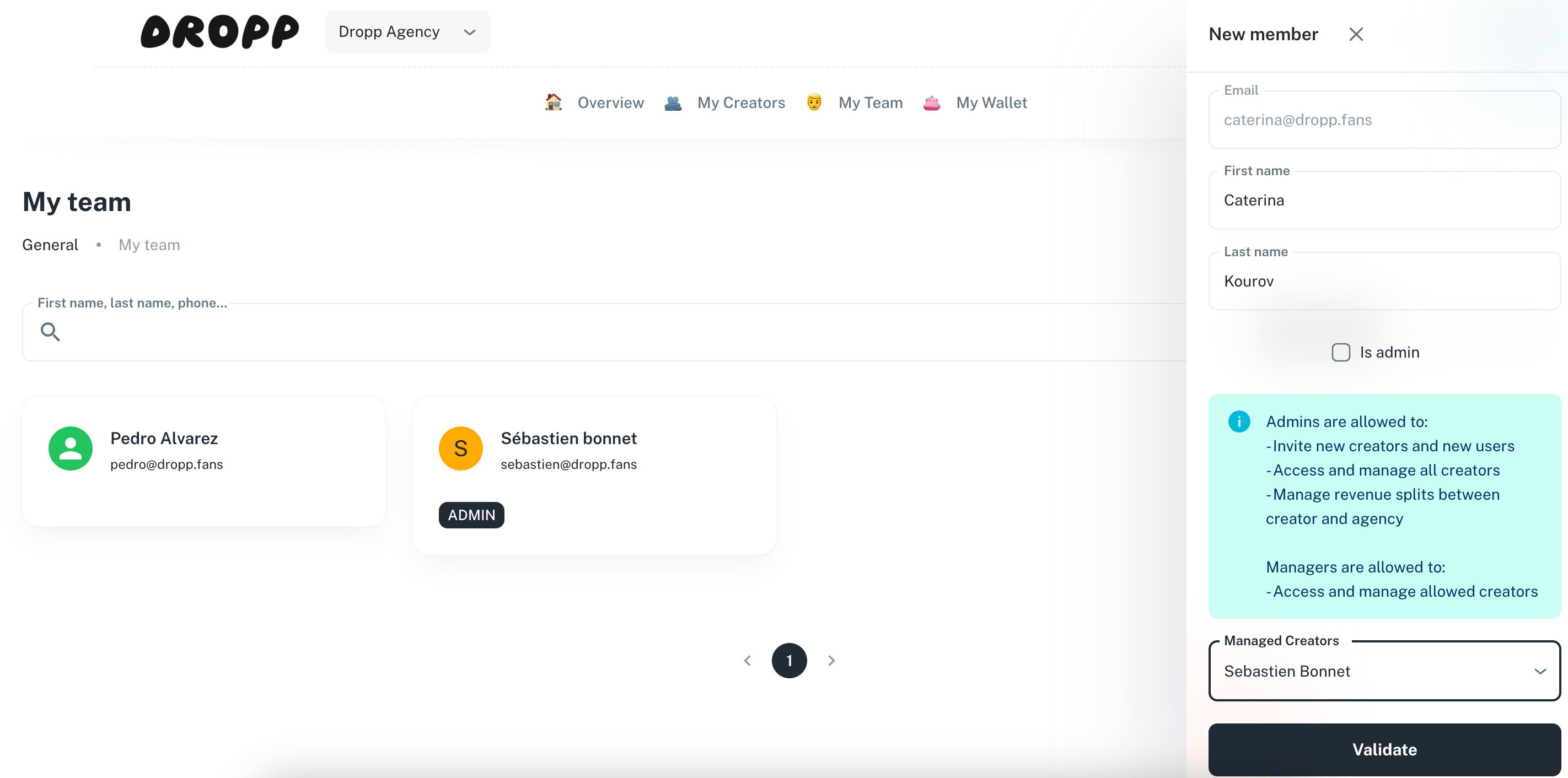Click the house icon beside Overview
This screenshot has height=778, width=1568.
point(554,102)
